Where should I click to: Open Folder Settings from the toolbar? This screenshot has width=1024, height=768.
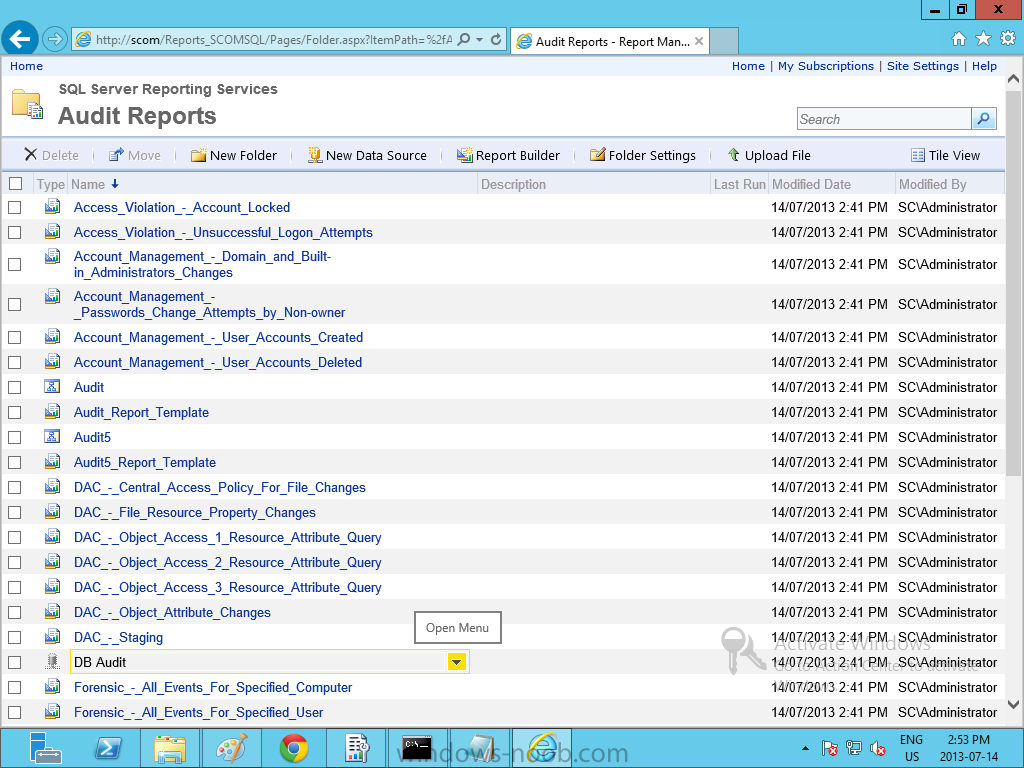(643, 155)
